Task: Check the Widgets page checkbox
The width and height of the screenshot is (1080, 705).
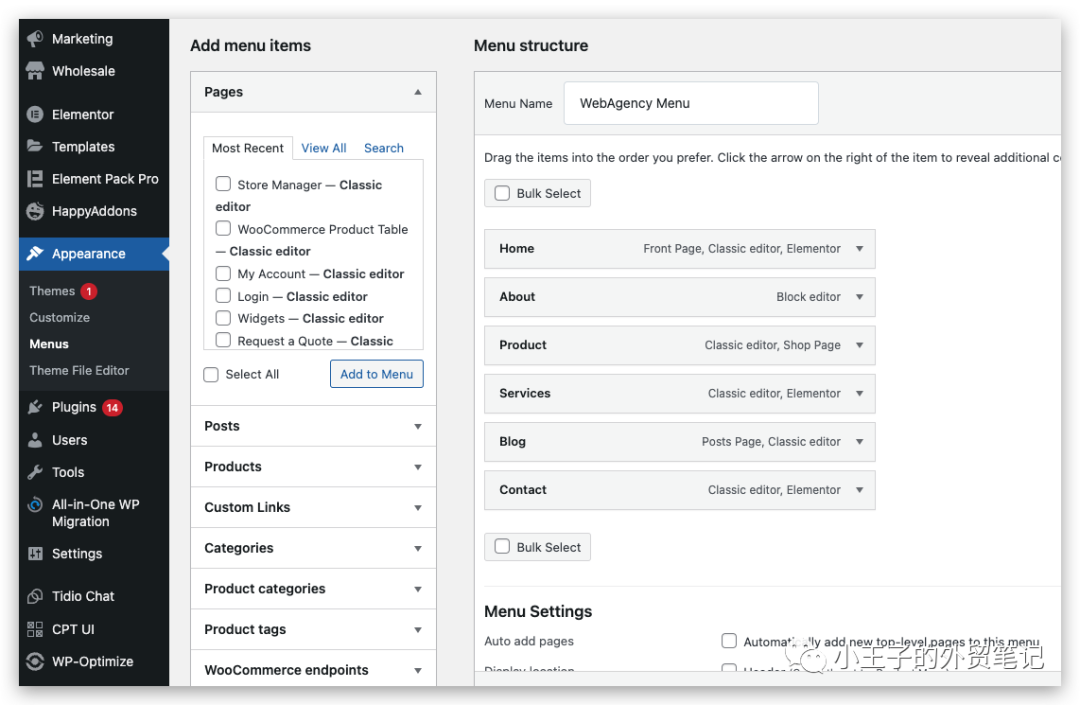Action: [223, 318]
